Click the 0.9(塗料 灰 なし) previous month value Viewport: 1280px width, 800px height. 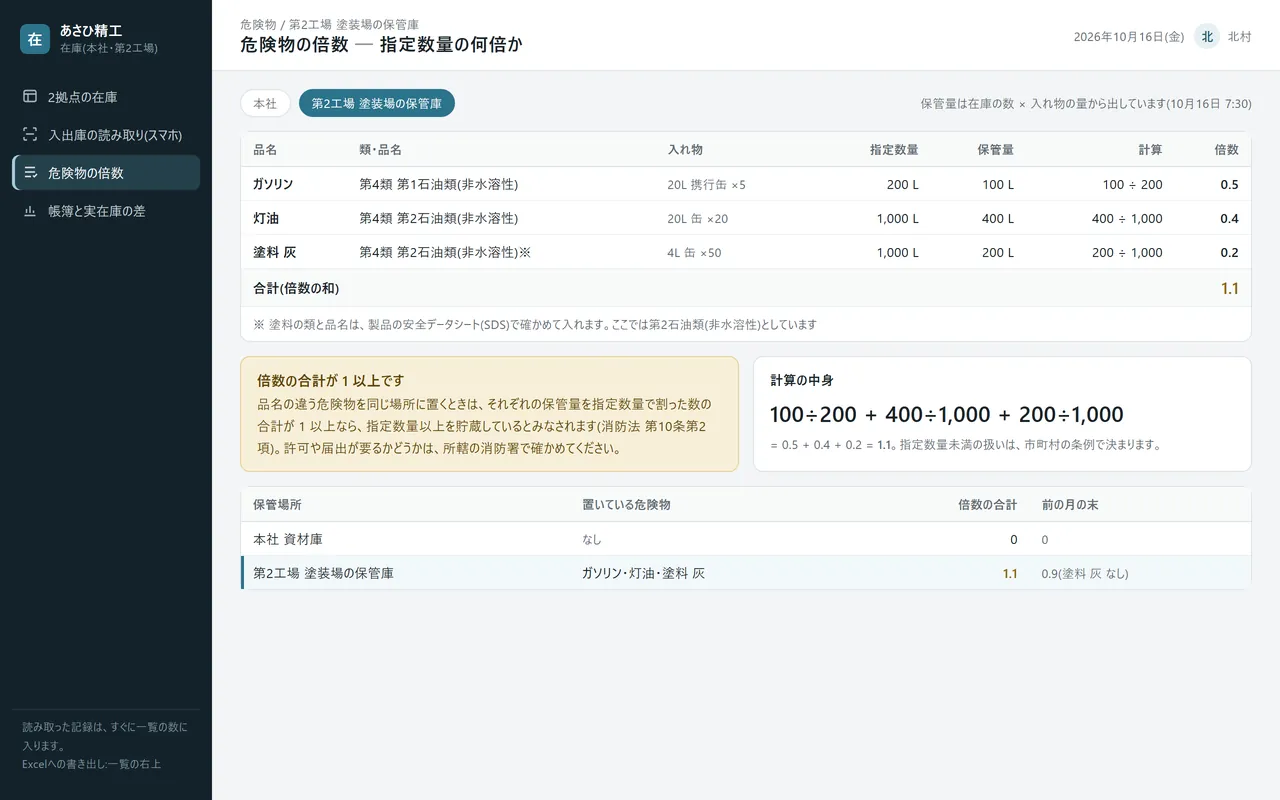tap(1085, 574)
